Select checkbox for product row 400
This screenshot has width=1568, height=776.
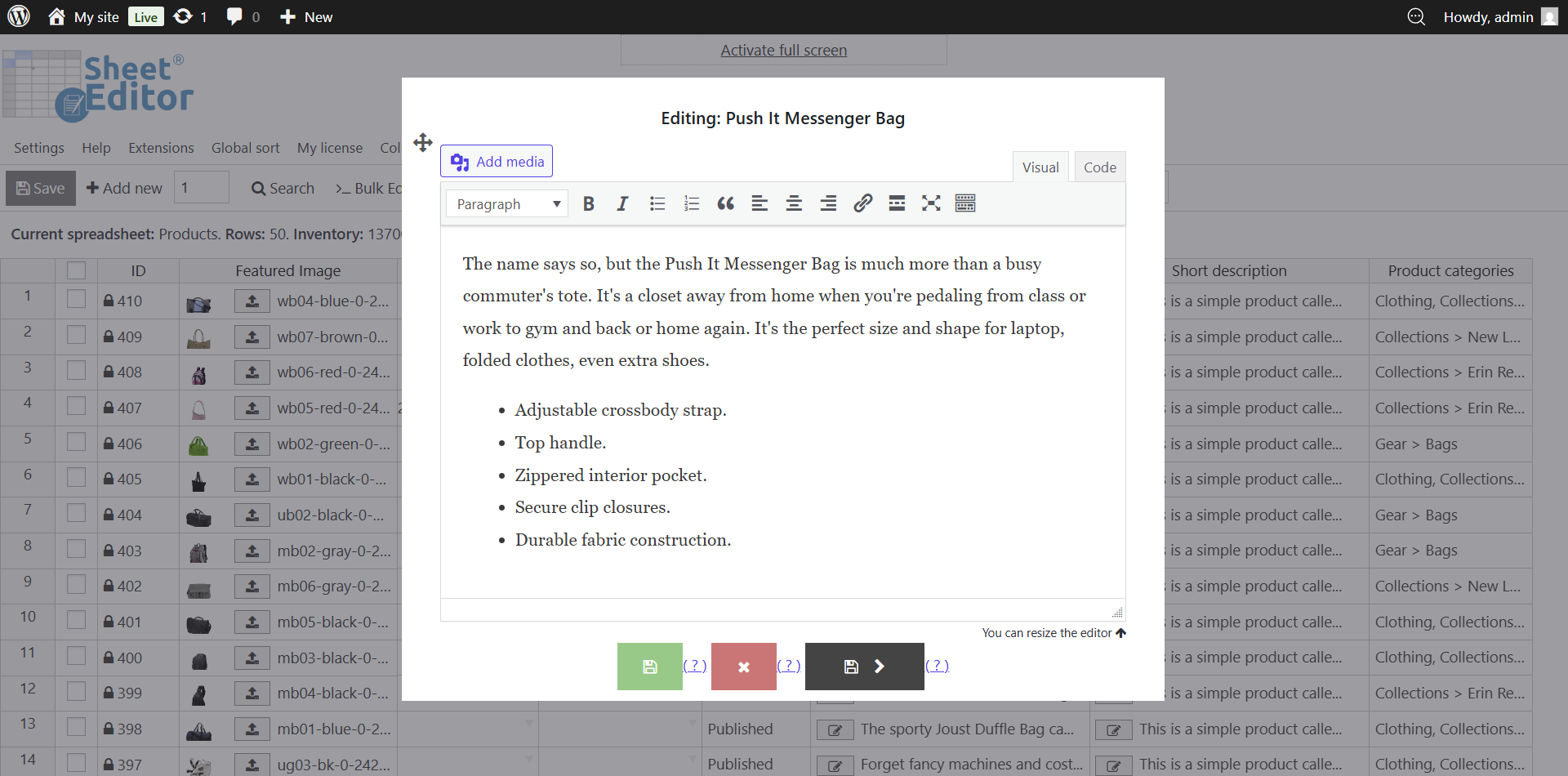[76, 656]
